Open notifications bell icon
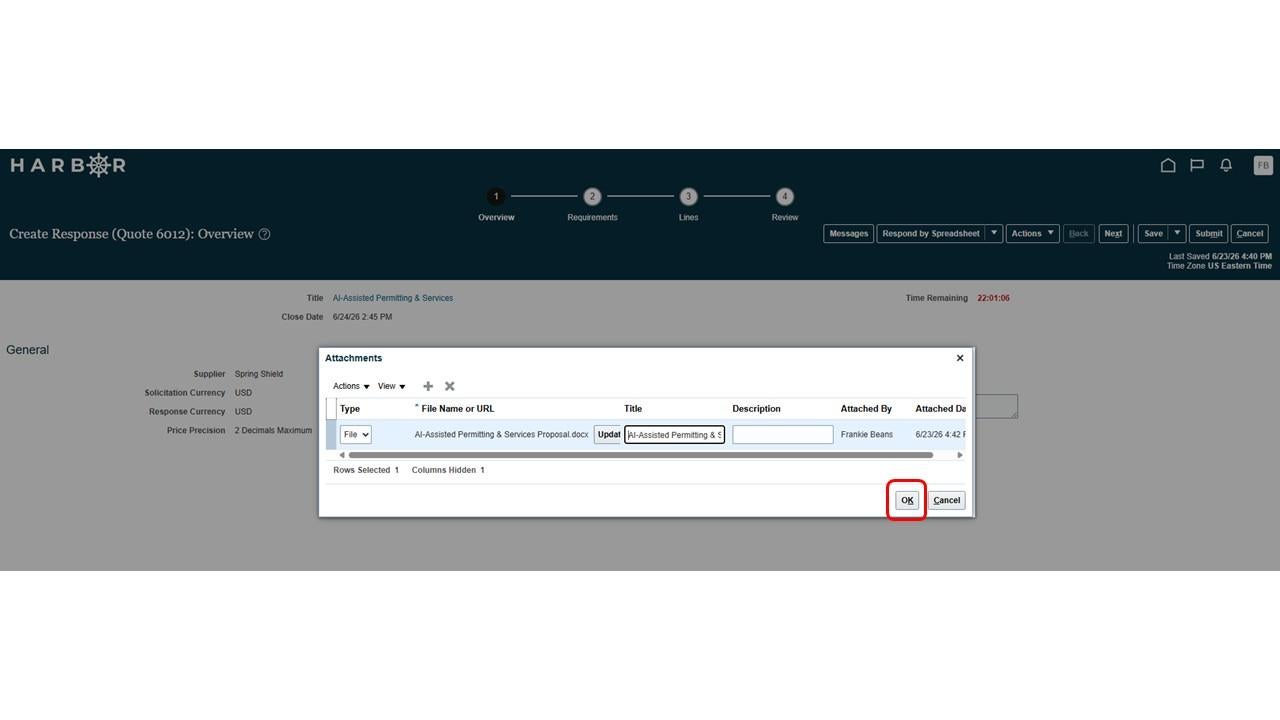1280x720 pixels. 1226,165
